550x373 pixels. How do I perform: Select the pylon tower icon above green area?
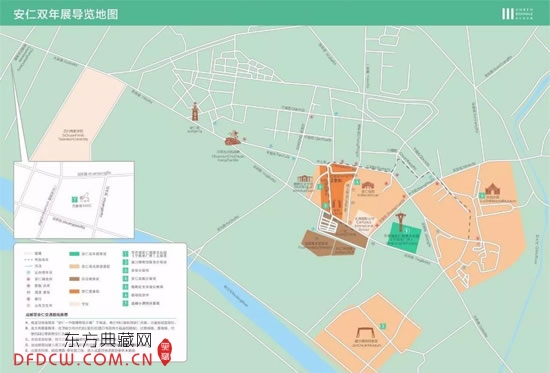(400, 222)
